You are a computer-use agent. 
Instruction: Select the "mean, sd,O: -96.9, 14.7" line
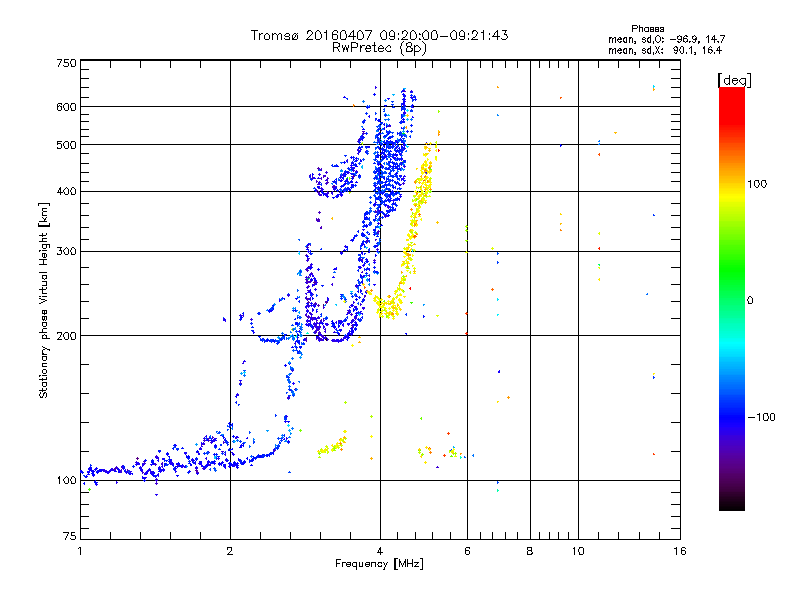coord(666,39)
